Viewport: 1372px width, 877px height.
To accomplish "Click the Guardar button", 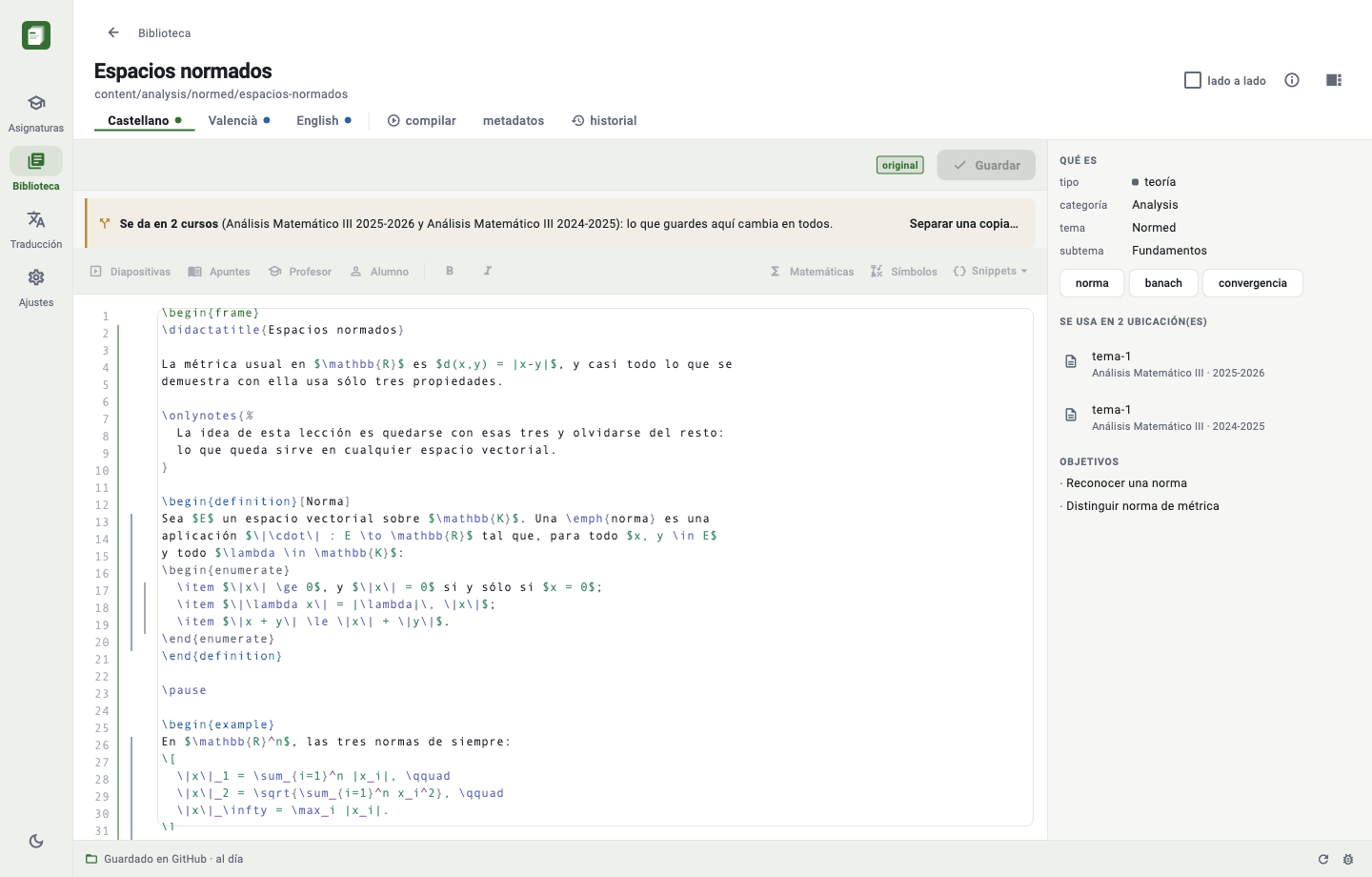I will tap(986, 165).
